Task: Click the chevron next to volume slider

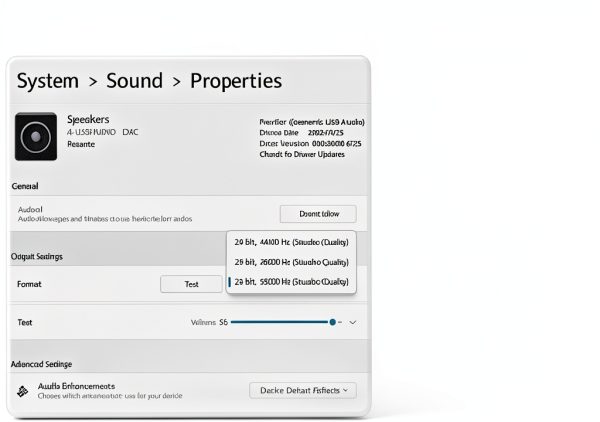Action: coord(353,323)
